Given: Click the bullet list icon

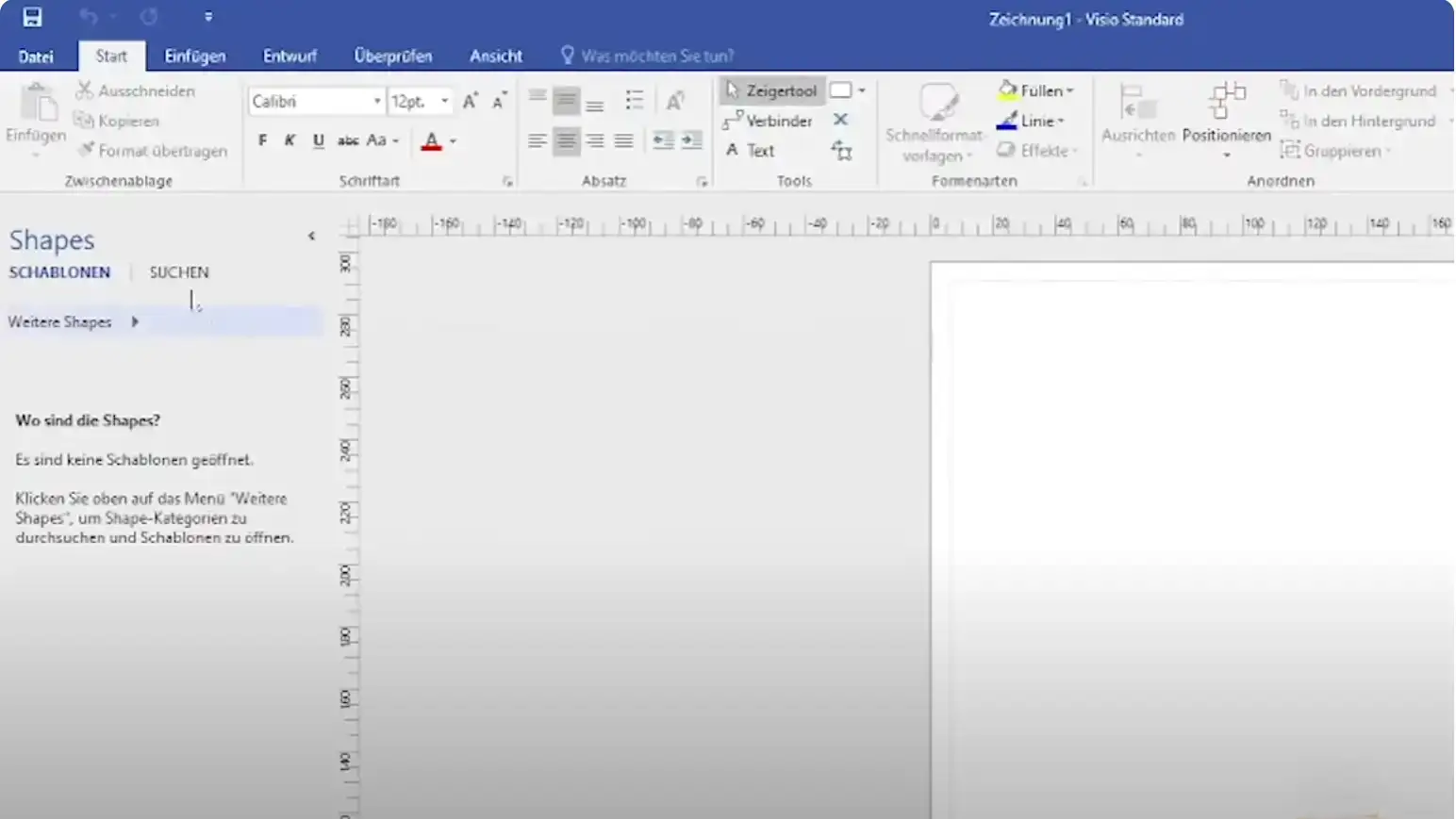Looking at the screenshot, I should pyautogui.click(x=635, y=100).
